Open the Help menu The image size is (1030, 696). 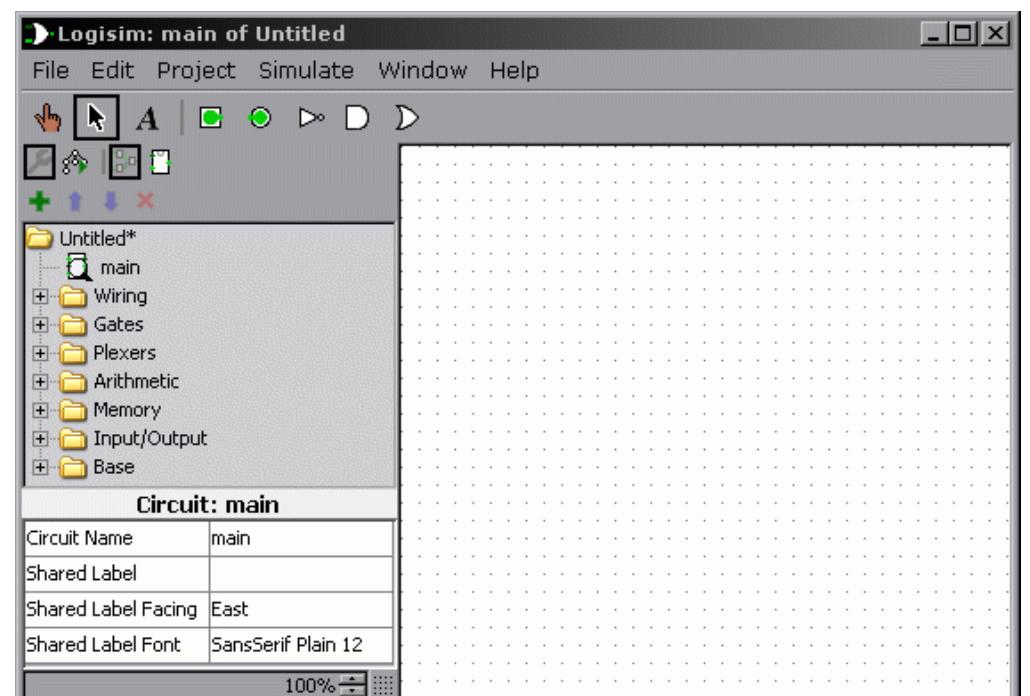(514, 70)
